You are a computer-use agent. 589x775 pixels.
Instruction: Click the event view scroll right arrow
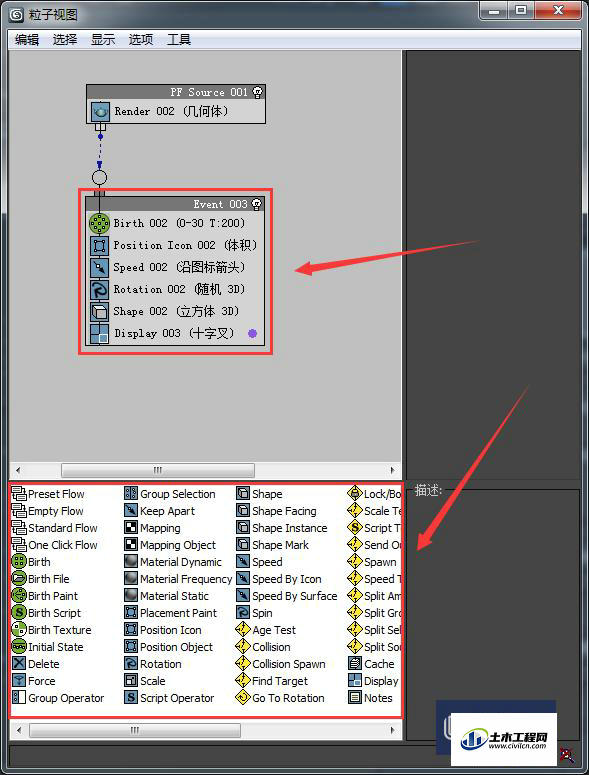pos(393,470)
